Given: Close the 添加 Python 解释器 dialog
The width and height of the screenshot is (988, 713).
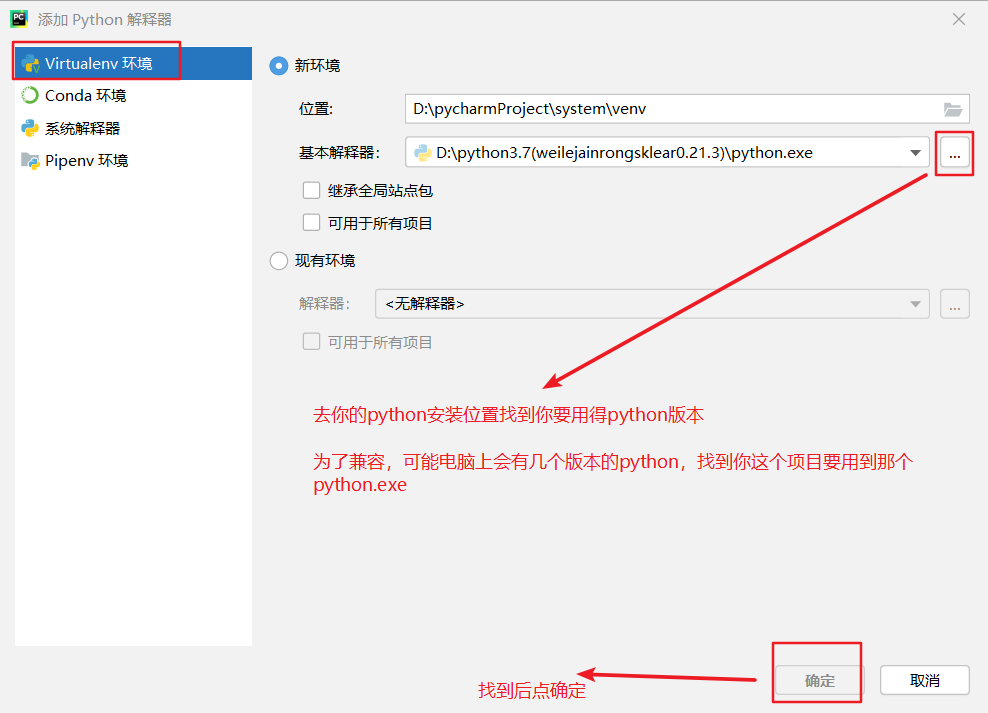Looking at the screenshot, I should click(x=958, y=20).
